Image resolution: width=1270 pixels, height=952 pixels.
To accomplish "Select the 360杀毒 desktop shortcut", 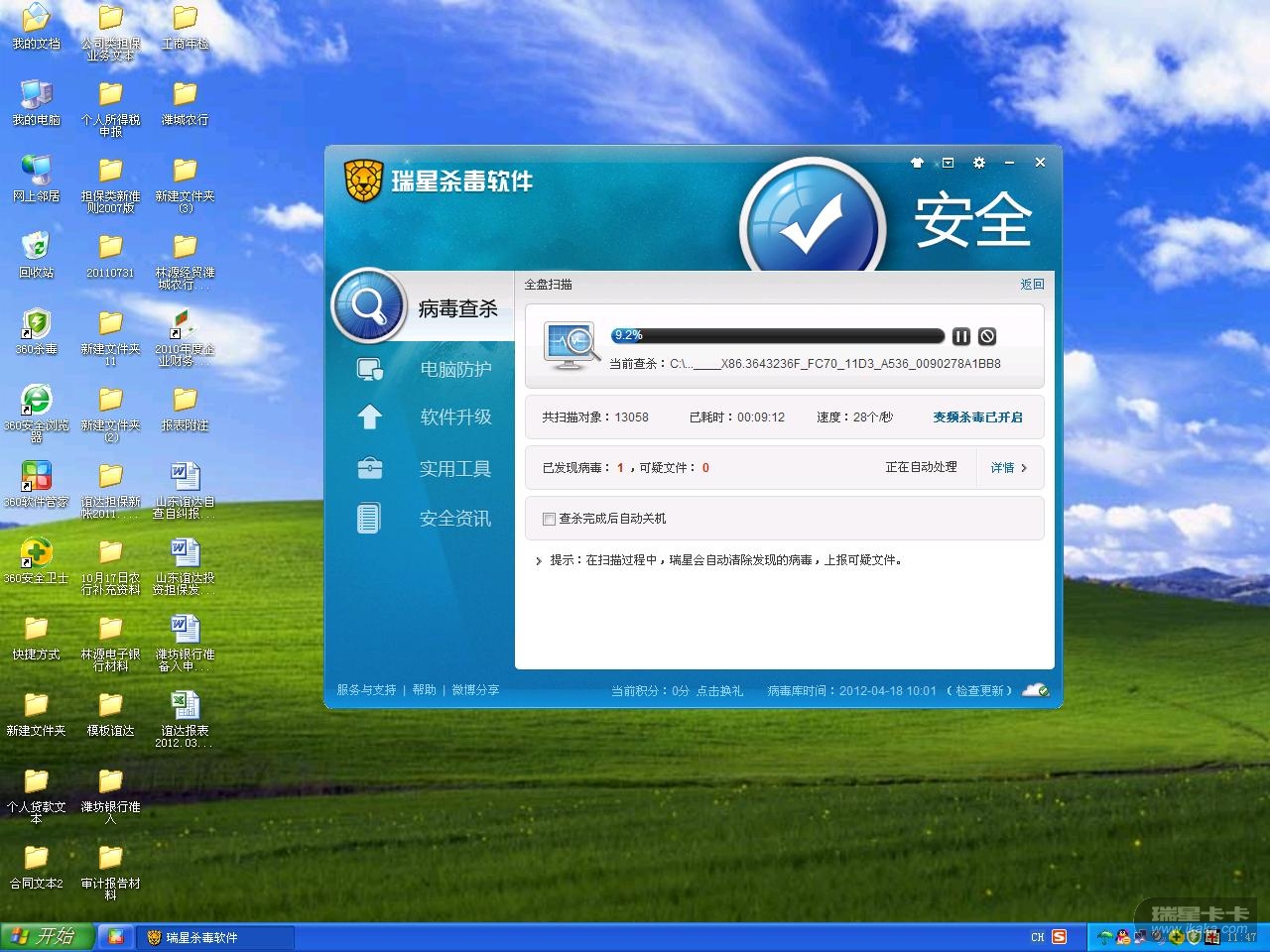I will pyautogui.click(x=36, y=332).
